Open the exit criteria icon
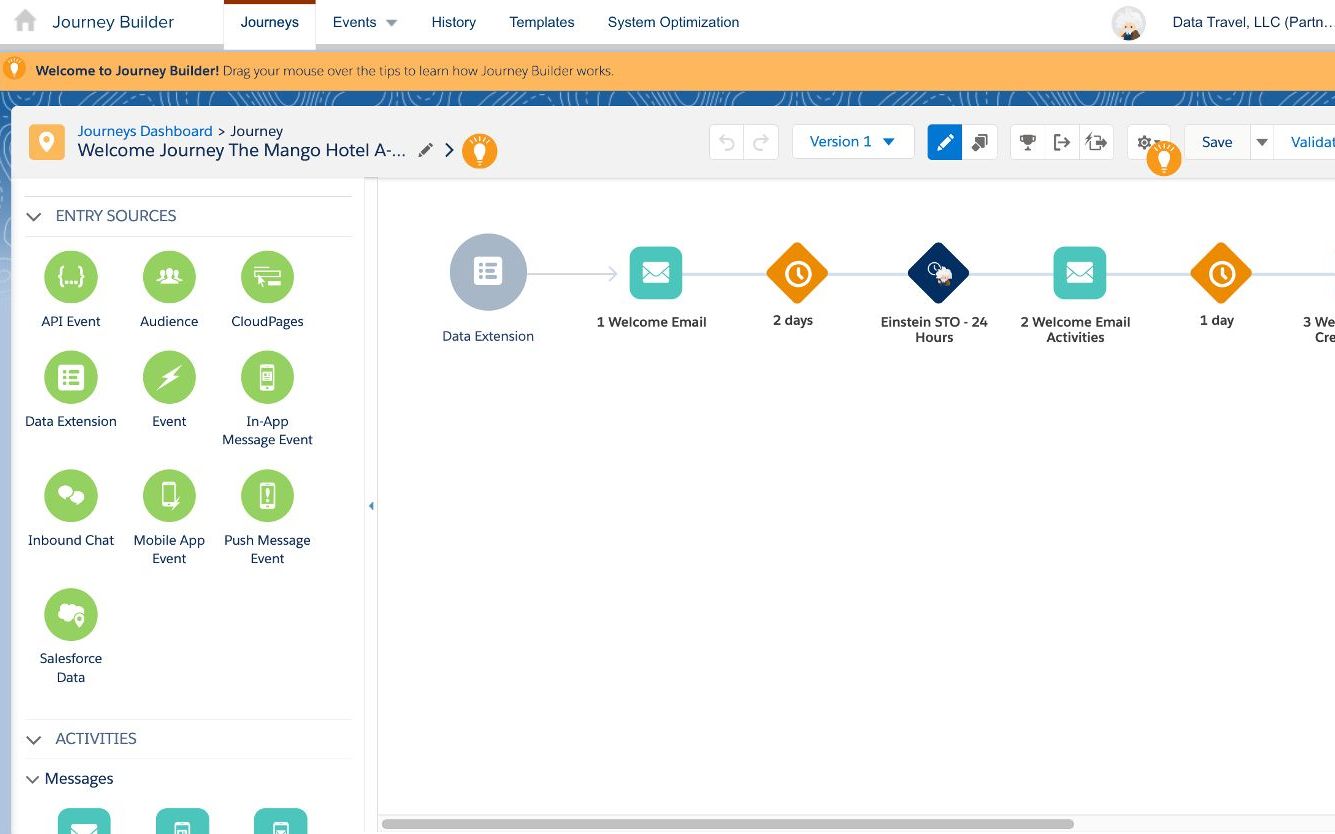 pos(1062,142)
